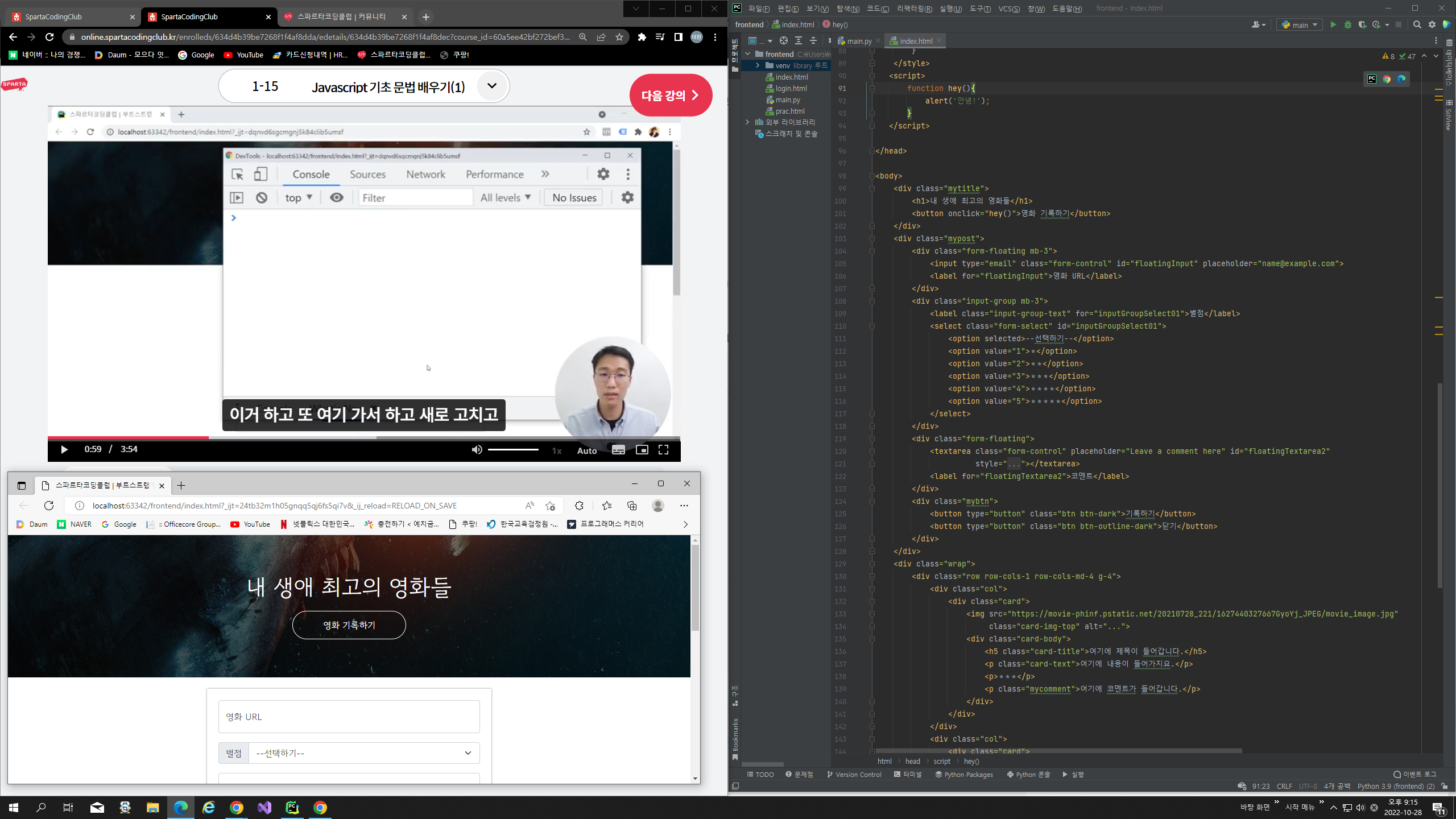Show more Edge favorites bar chevron

coord(685,524)
